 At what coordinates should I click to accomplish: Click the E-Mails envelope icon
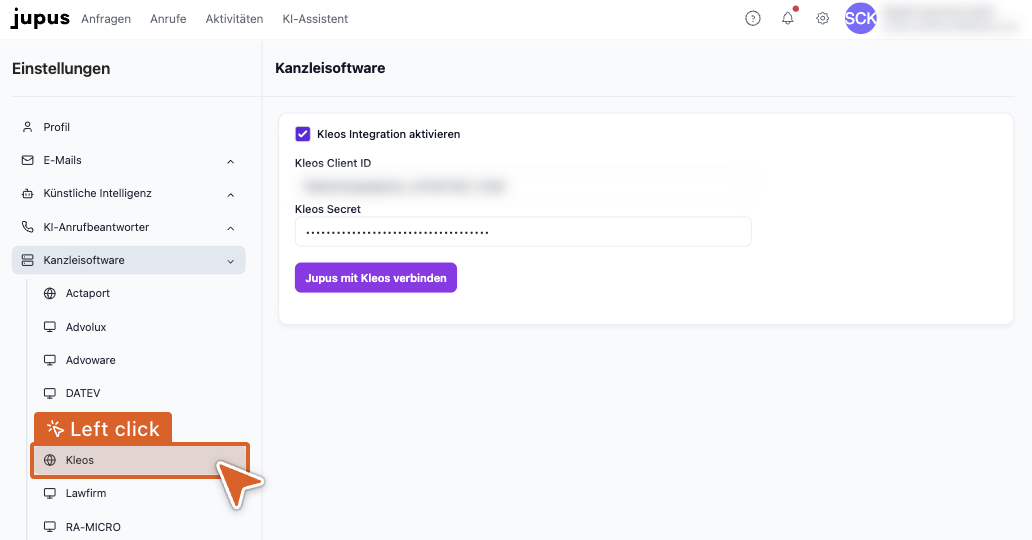pyautogui.click(x=28, y=160)
